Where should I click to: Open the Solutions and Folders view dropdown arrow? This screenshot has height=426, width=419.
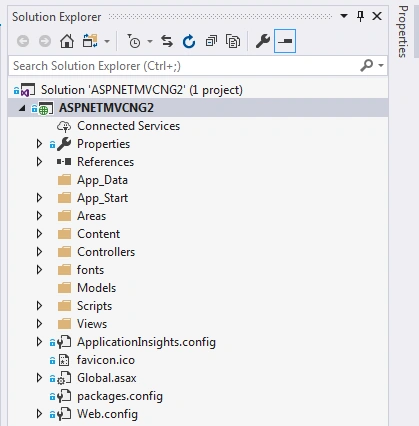coord(107,42)
